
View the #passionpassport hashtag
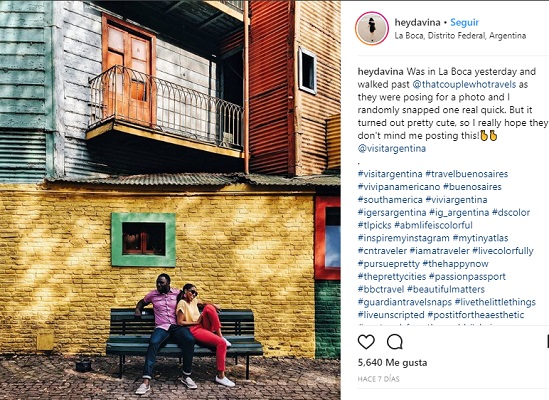[467, 277]
